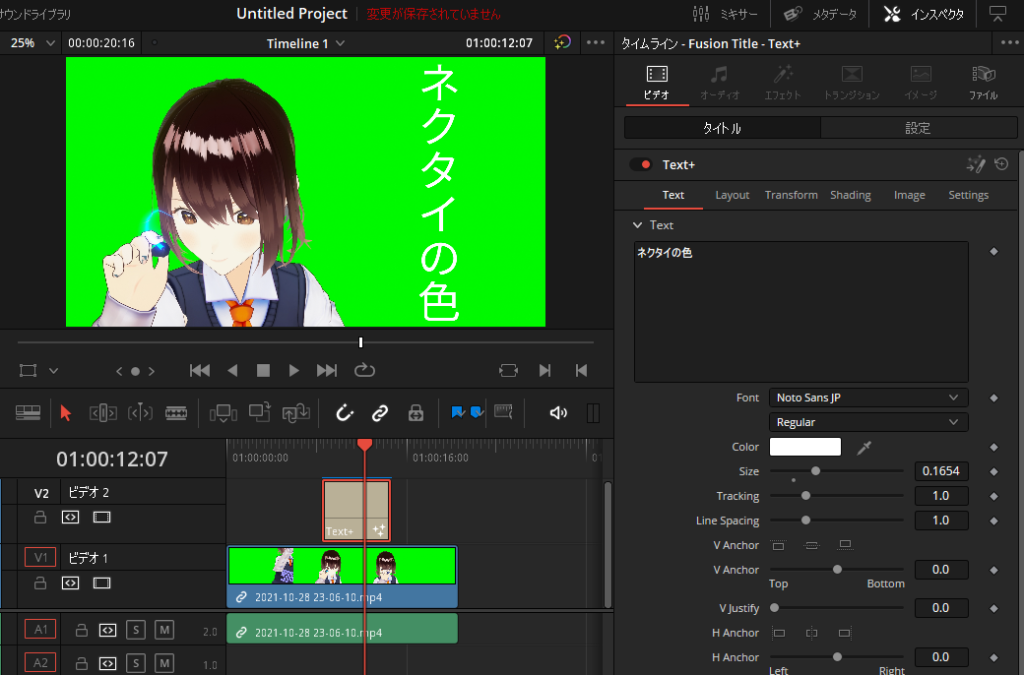
Task: Pick a color with the eyedropper
Action: (x=864, y=447)
